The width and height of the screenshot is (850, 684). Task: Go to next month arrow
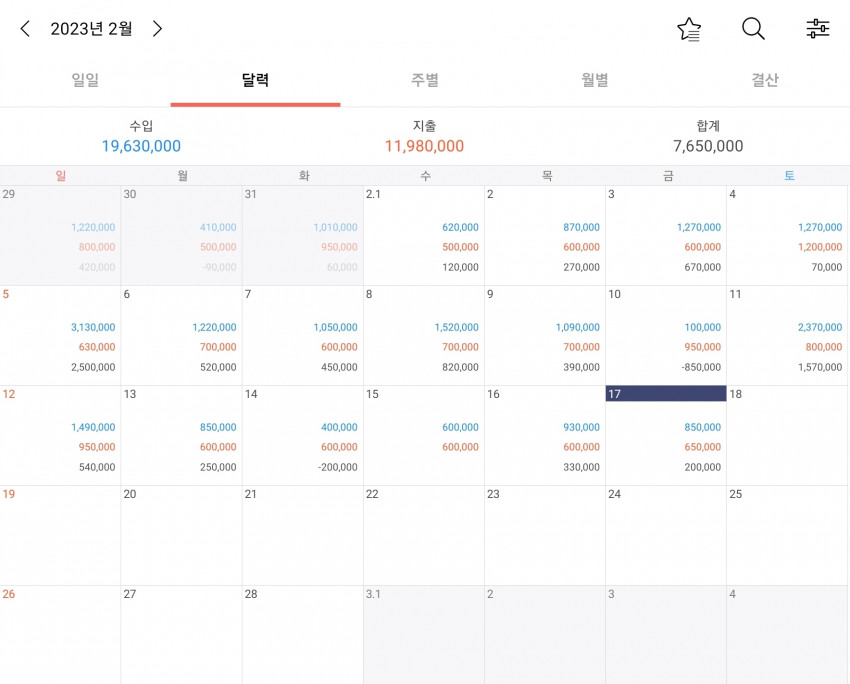click(157, 29)
